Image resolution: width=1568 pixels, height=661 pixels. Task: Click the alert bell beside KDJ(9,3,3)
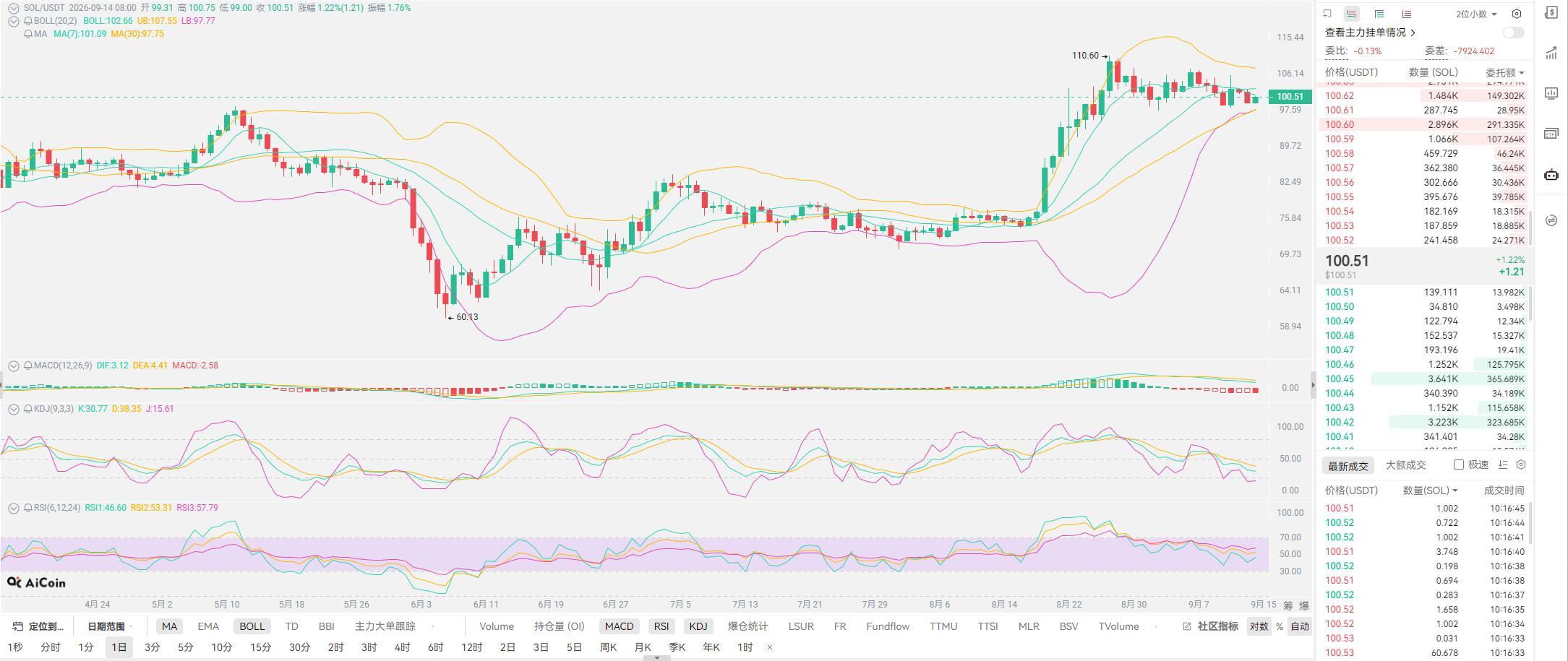tap(27, 409)
